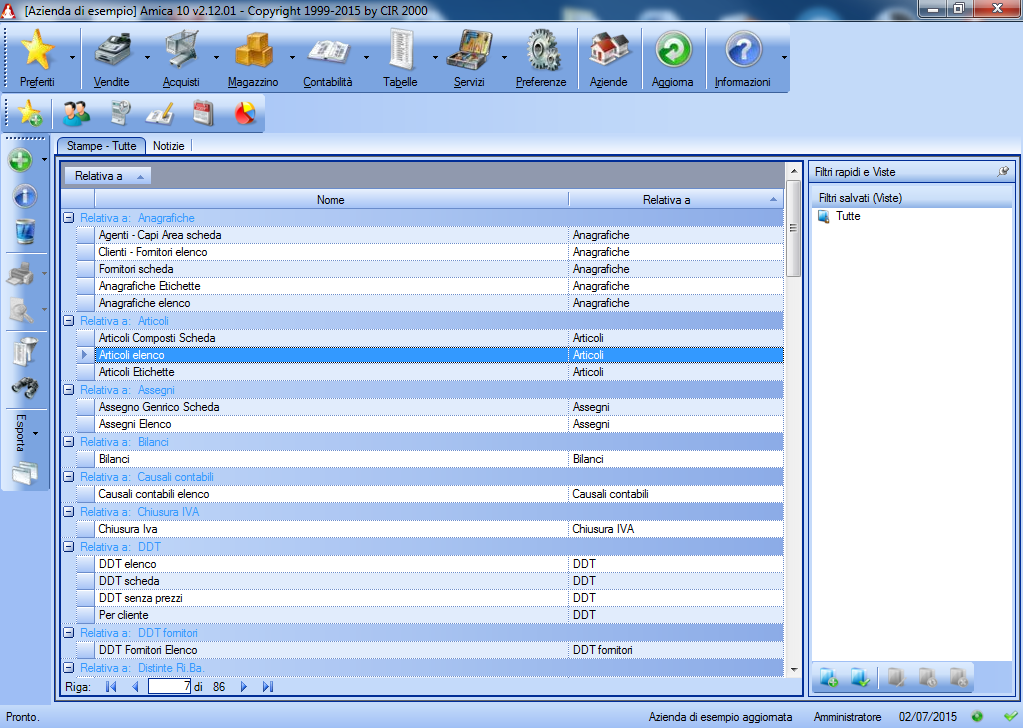Click the add new view icon with plus
The width and height of the screenshot is (1023, 728).
pyautogui.click(x=829, y=678)
